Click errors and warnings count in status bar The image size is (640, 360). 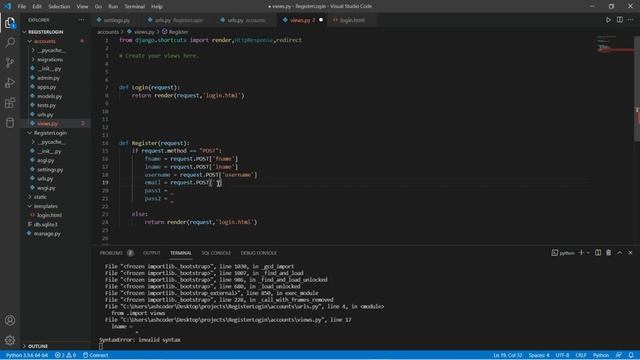(65, 356)
